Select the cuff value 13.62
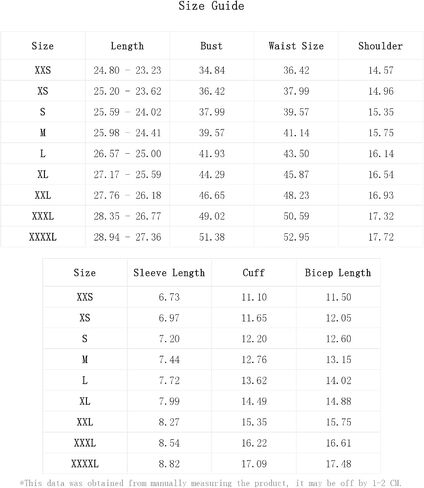The height and width of the screenshot is (488, 424). click(x=254, y=380)
